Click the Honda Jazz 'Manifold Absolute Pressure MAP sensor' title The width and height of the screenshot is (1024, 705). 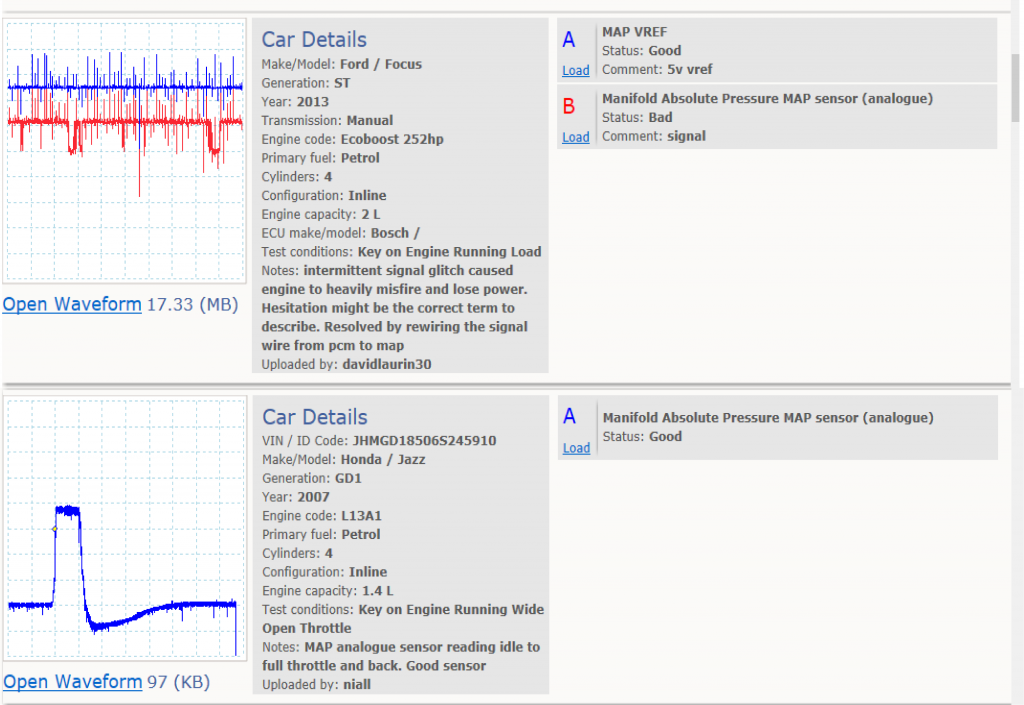[768, 418]
